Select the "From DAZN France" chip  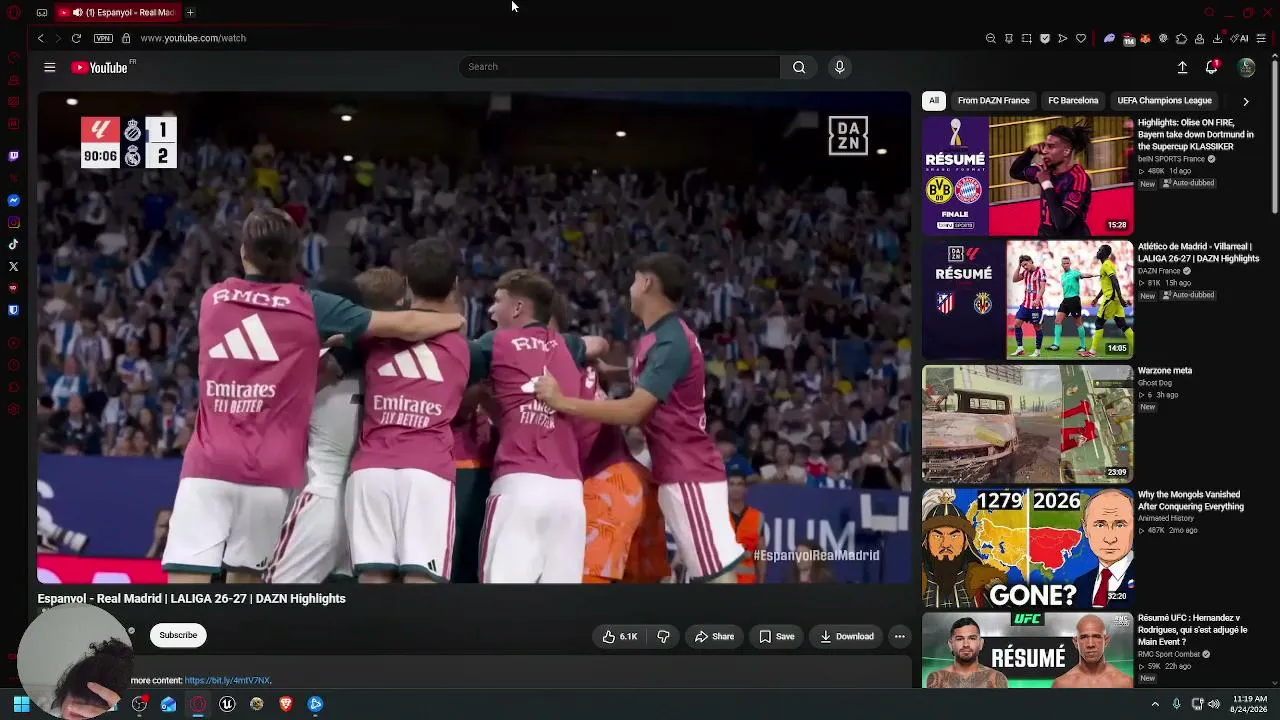point(993,100)
